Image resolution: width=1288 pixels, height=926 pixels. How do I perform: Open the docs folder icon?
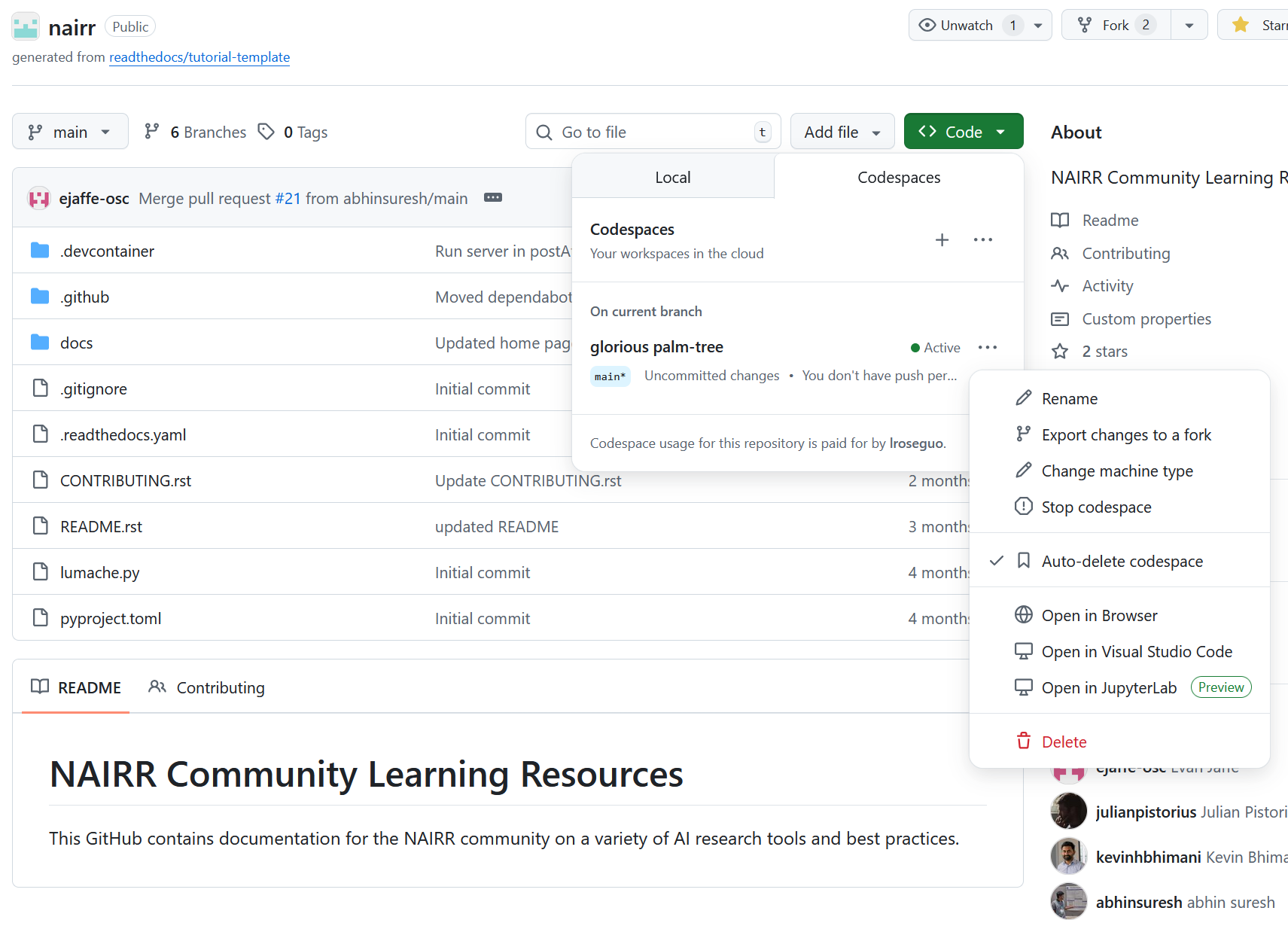click(x=40, y=343)
